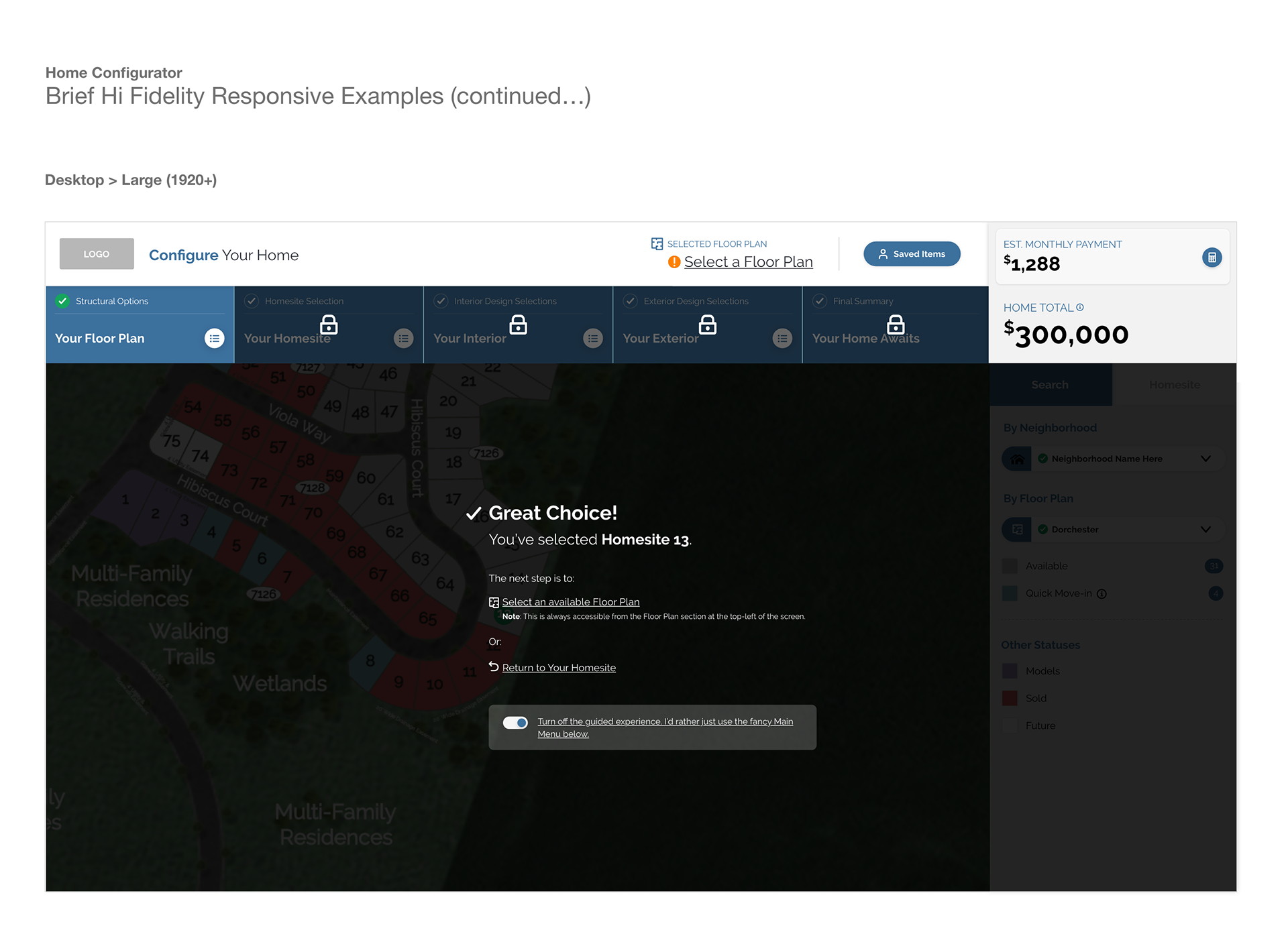Screen dimensions: 1288x938
Task: Click the 'By Neighborhood' heading
Action: [x=1050, y=428]
